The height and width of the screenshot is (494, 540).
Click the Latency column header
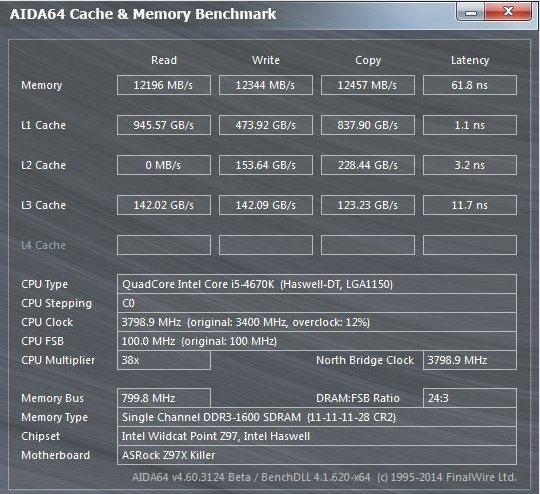pos(470,60)
